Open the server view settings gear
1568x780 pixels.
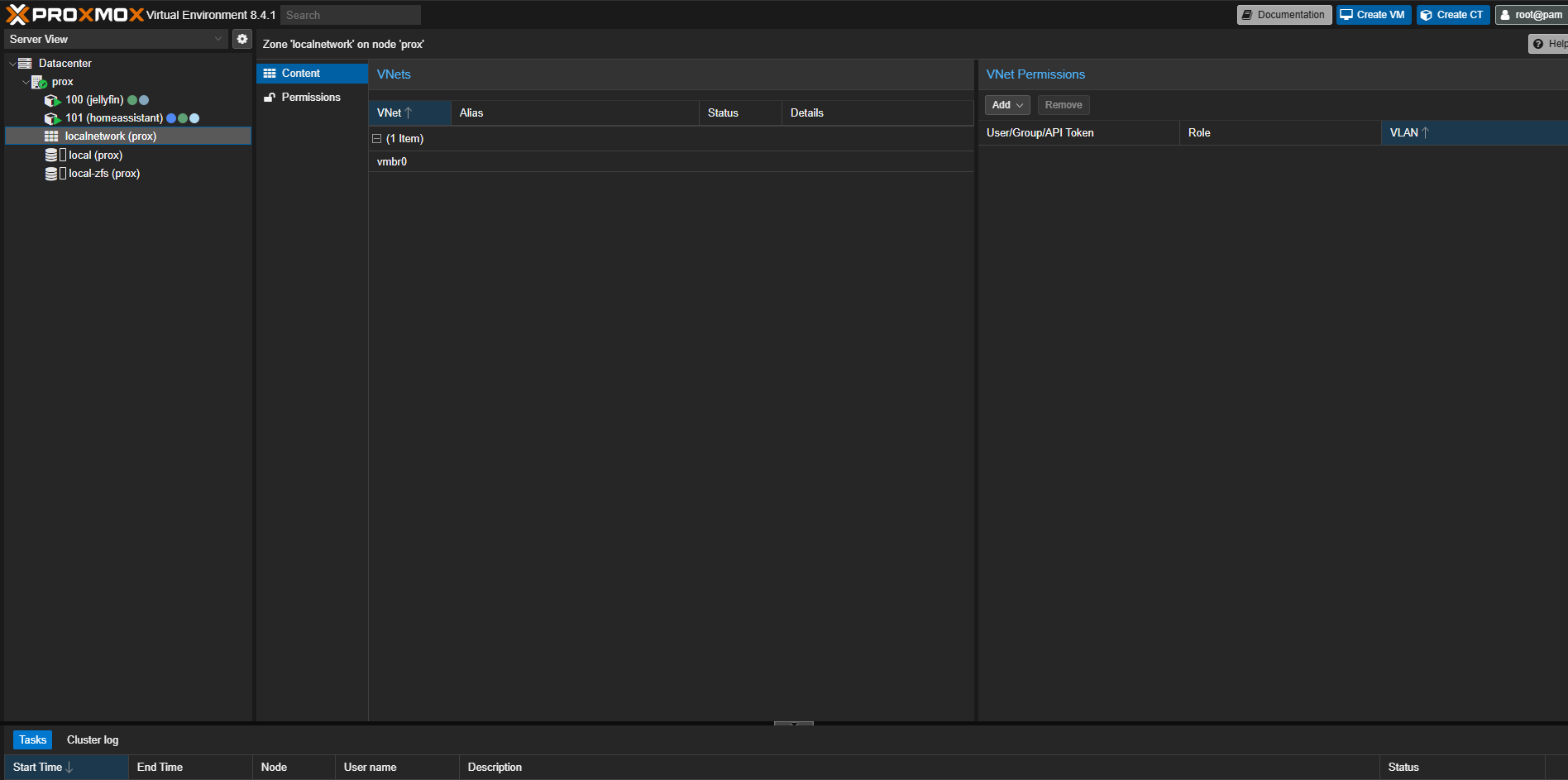(242, 39)
